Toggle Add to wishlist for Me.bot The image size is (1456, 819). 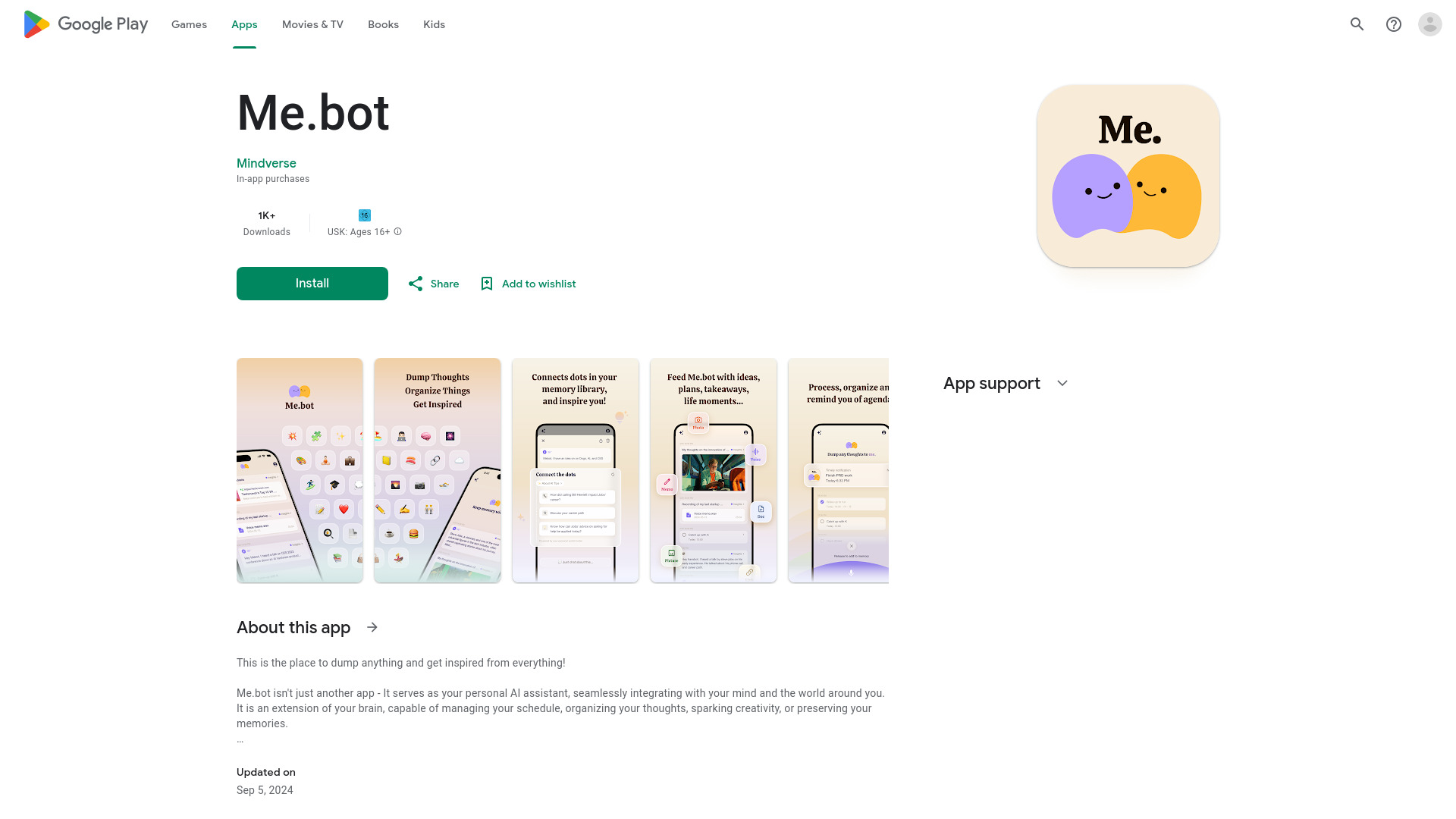[x=526, y=283]
